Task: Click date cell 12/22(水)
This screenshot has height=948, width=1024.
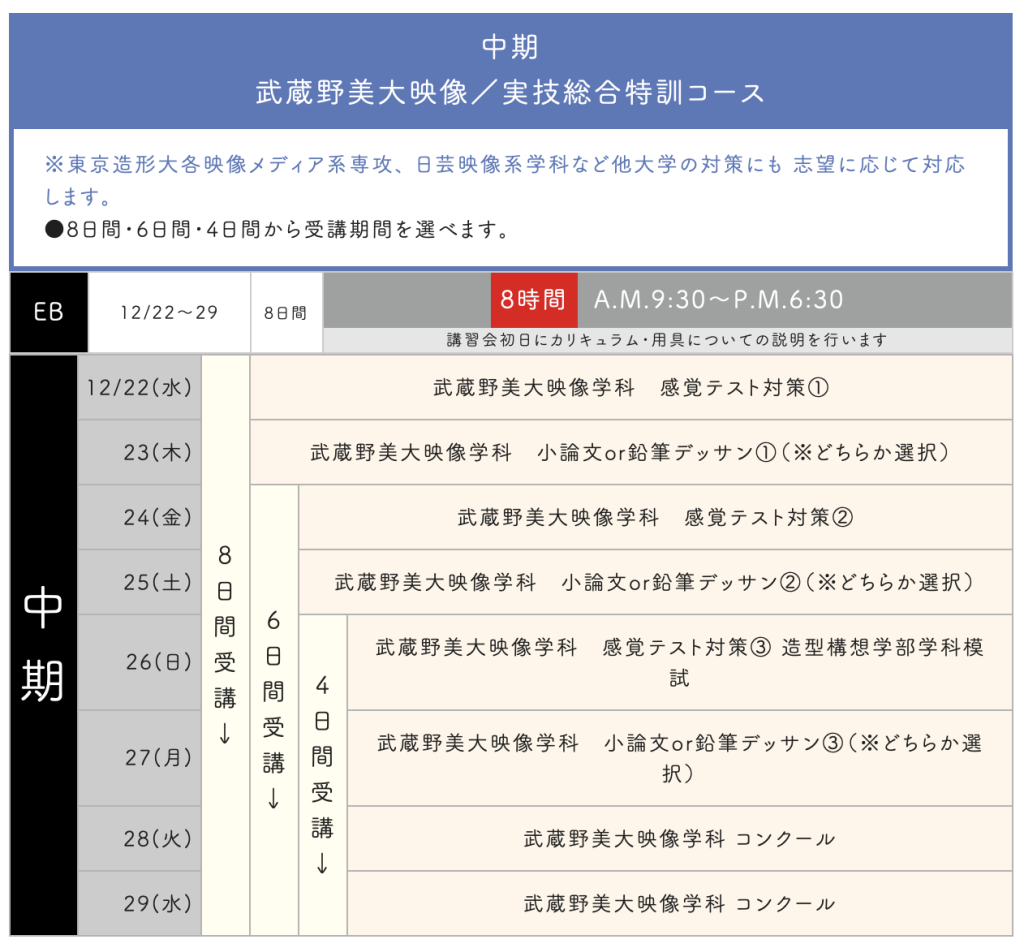Action: tap(139, 388)
